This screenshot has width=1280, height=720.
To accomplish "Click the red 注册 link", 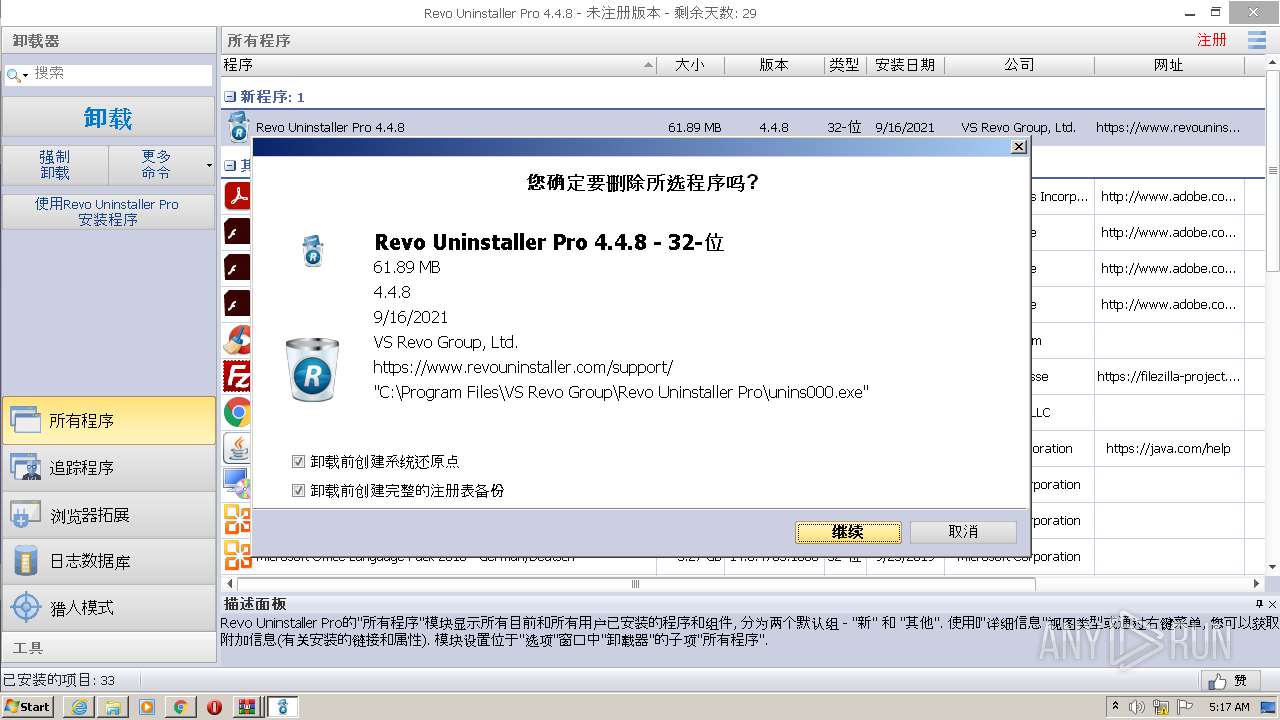I will (1212, 40).
